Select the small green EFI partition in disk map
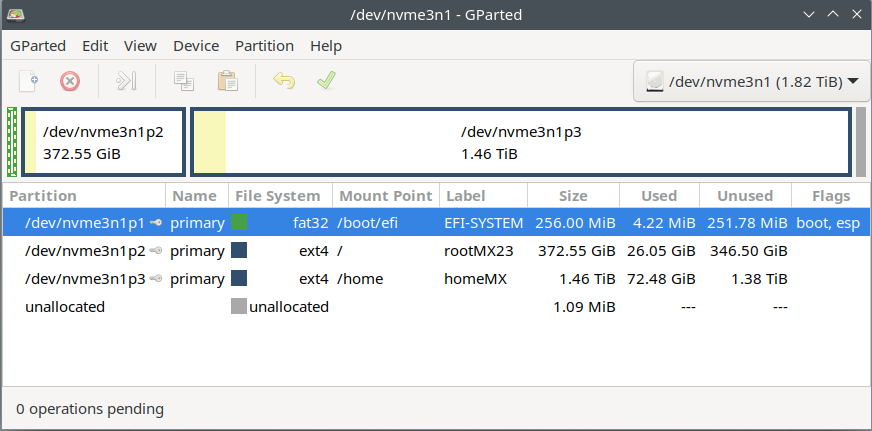This screenshot has height=431, width=872. (12, 142)
